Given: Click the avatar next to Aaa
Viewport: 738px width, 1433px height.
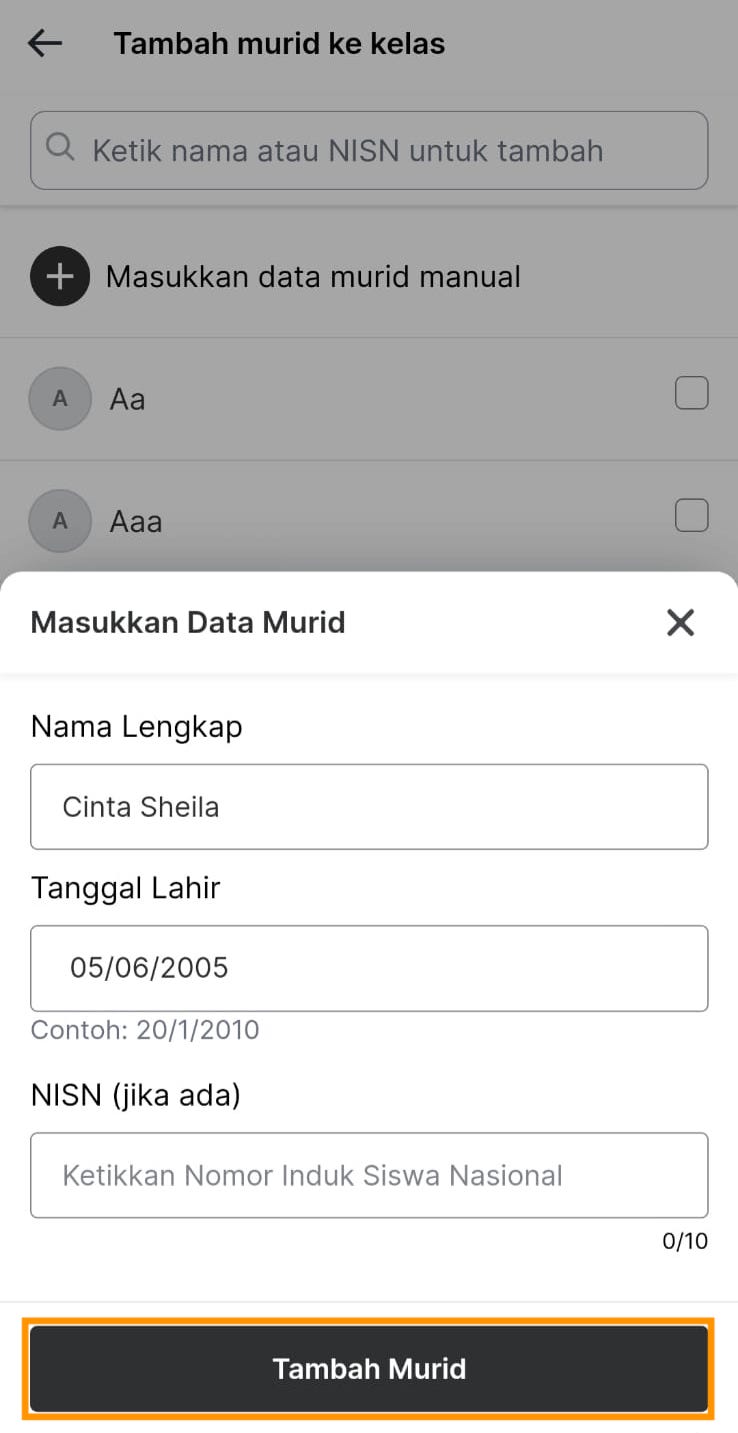Looking at the screenshot, I should [60, 521].
